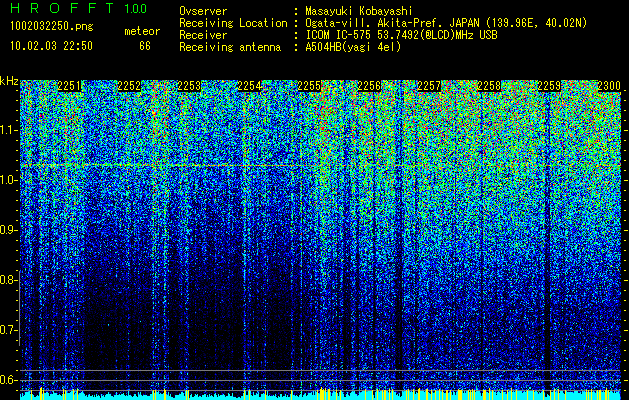Click the 2254 time marker
Screen dimensions: 629x400
250,86
